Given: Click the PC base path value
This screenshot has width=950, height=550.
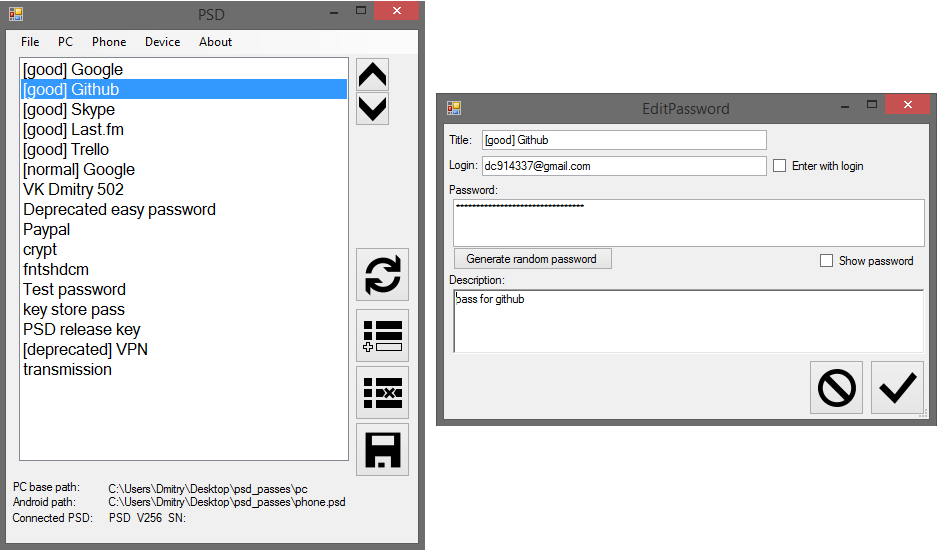Looking at the screenshot, I should [x=208, y=489].
